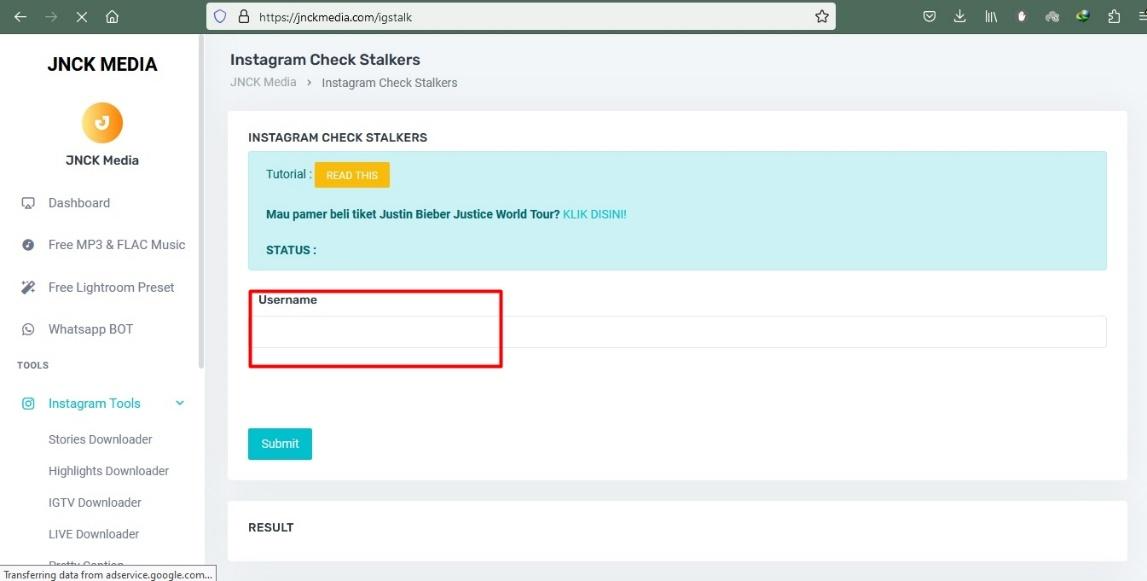The height and width of the screenshot is (581, 1147).
Task: Click the white extension icon after library
Action: 1022,16
